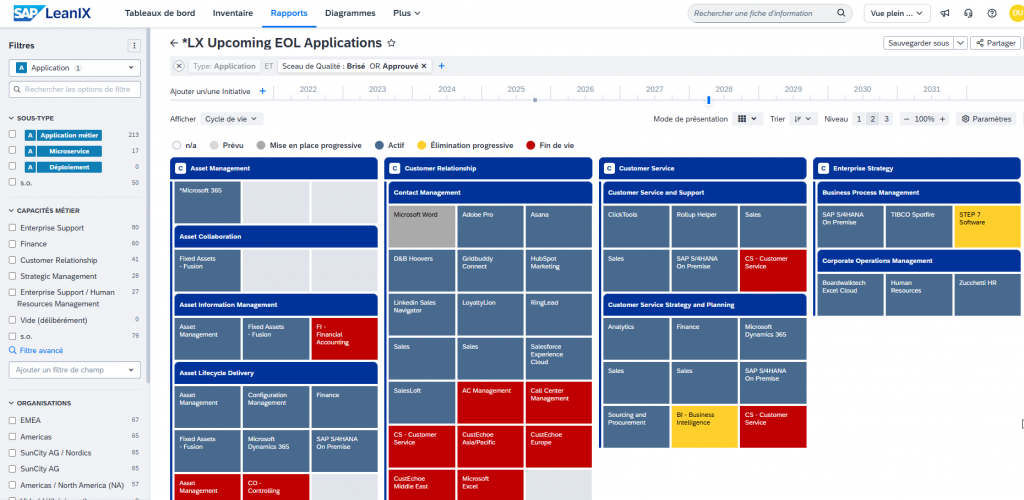This screenshot has width=1024, height=500.
Task: Go back using the arrow beside report title
Action: [174, 43]
